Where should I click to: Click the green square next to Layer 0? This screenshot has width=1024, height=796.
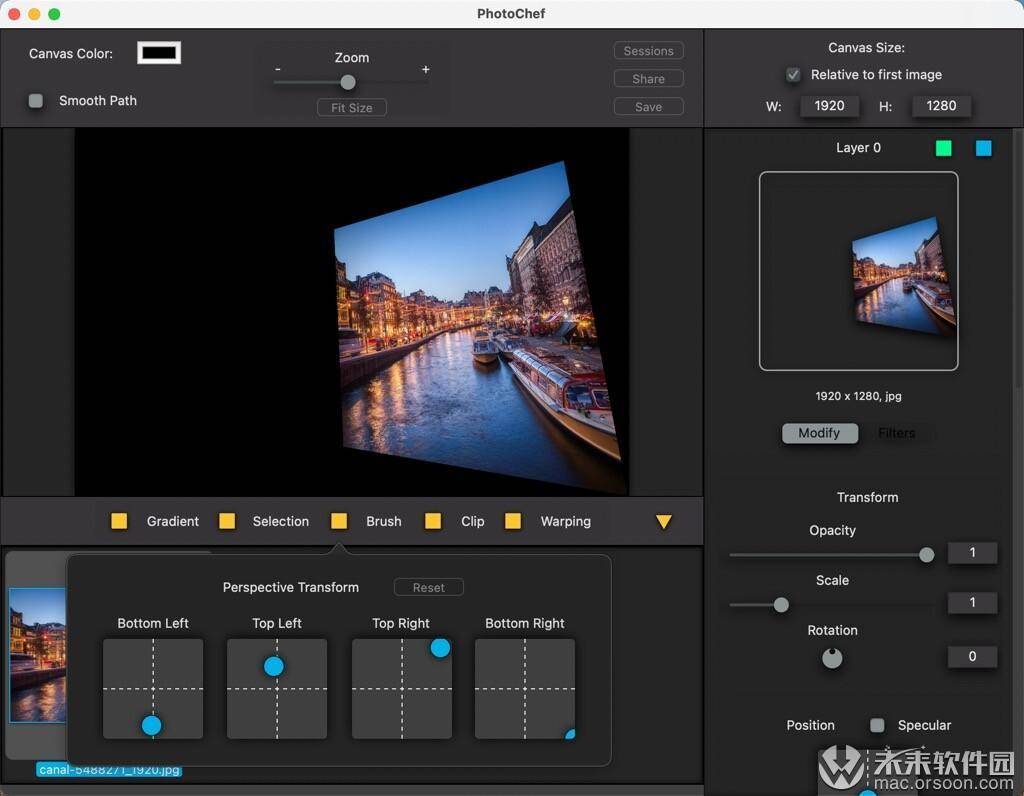[943, 148]
